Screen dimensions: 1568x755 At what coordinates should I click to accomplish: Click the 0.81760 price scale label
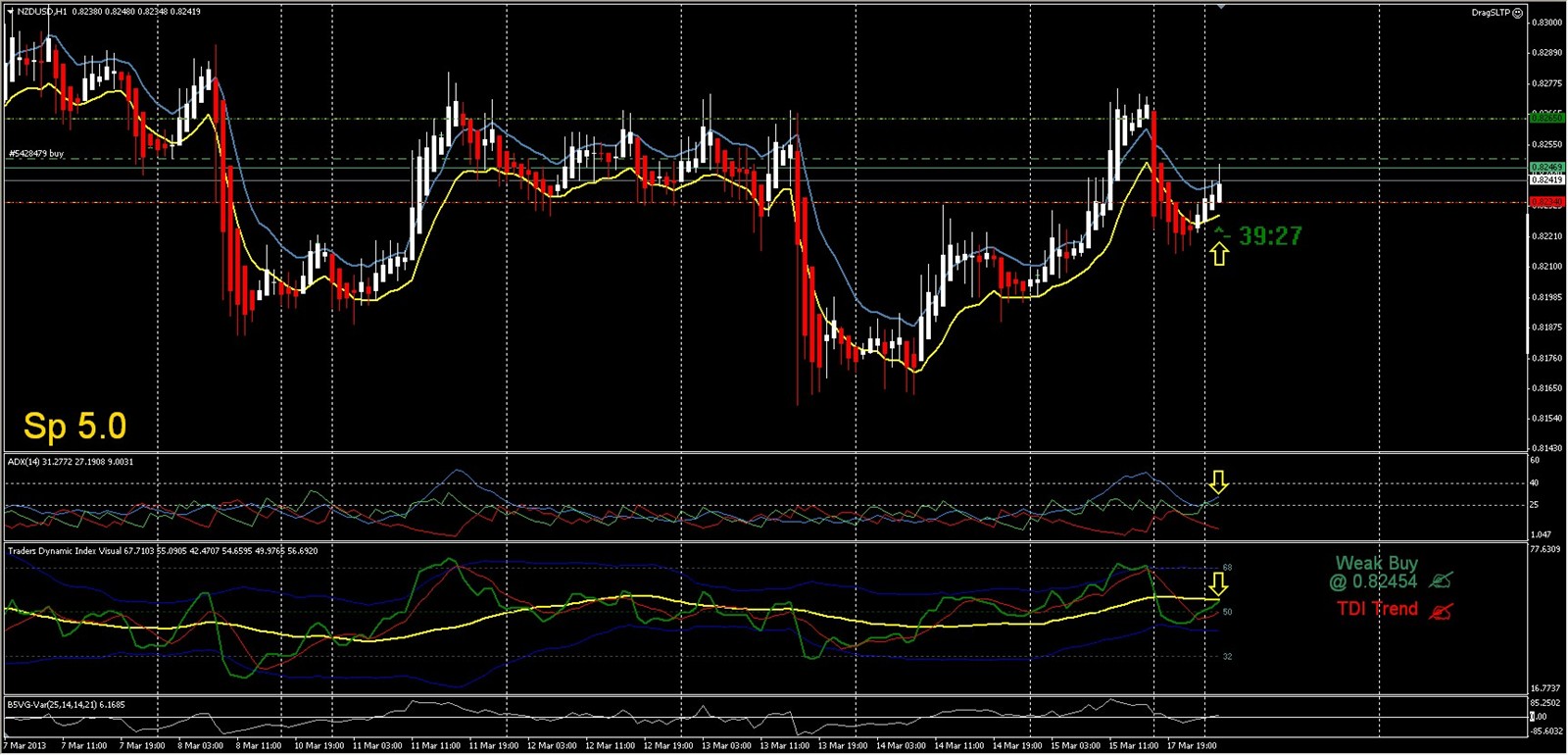[x=1546, y=358]
